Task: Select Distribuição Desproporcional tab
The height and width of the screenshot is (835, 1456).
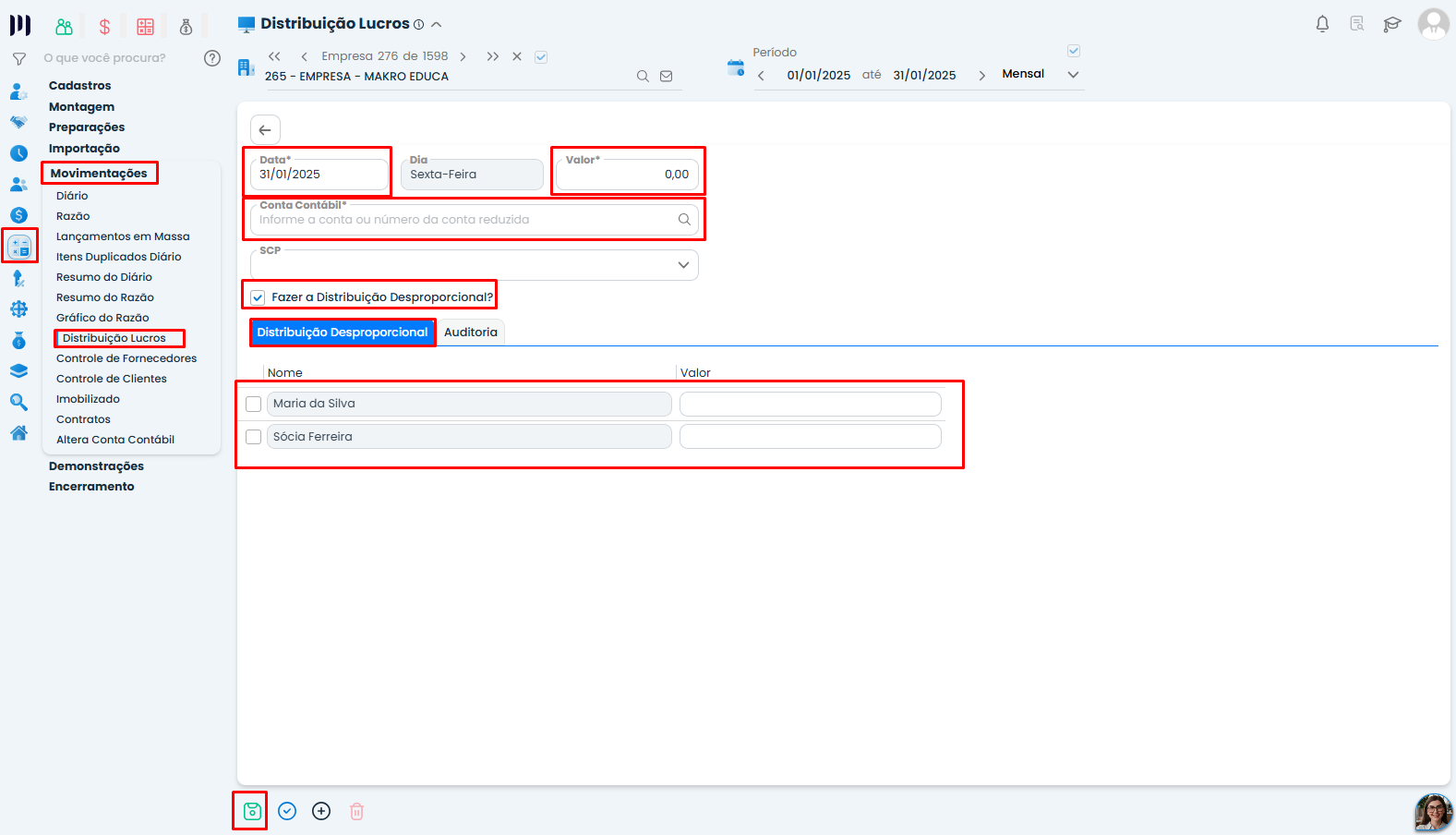Action: point(343,333)
